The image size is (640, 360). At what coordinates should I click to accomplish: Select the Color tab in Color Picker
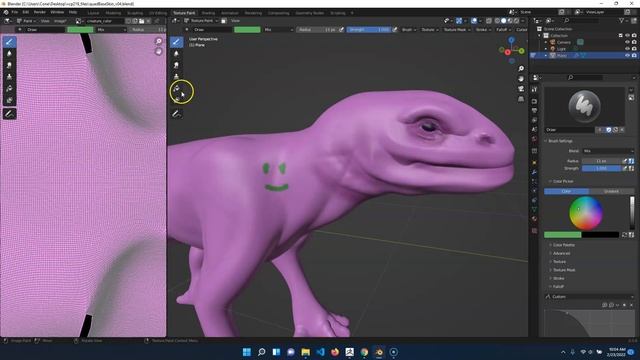point(566,191)
